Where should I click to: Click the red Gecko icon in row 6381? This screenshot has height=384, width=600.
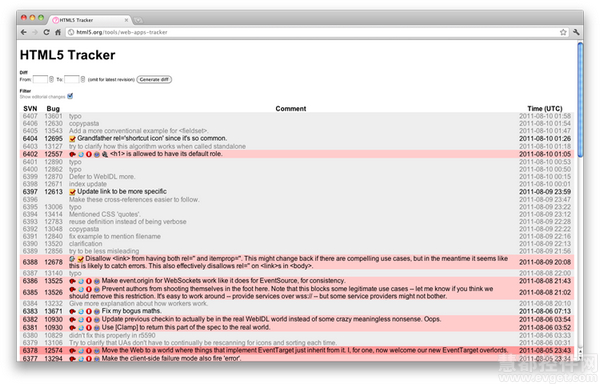tap(72, 328)
